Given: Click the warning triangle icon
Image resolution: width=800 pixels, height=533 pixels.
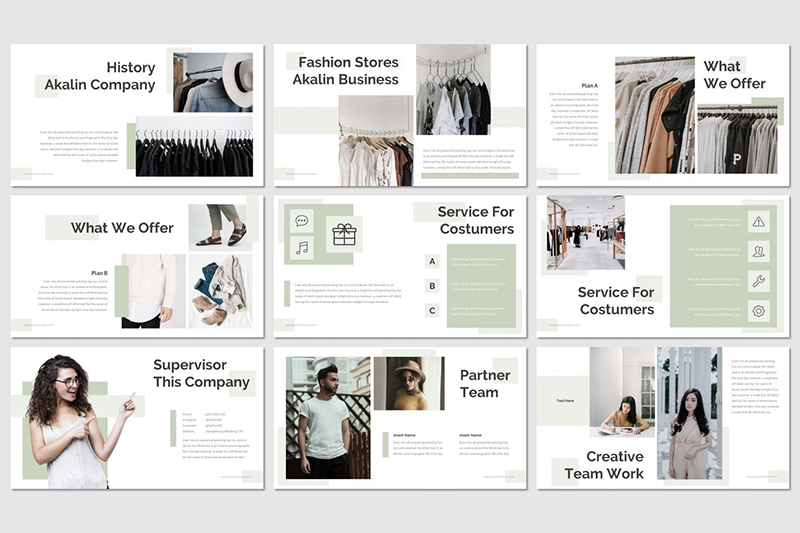Looking at the screenshot, I should coord(758,222).
